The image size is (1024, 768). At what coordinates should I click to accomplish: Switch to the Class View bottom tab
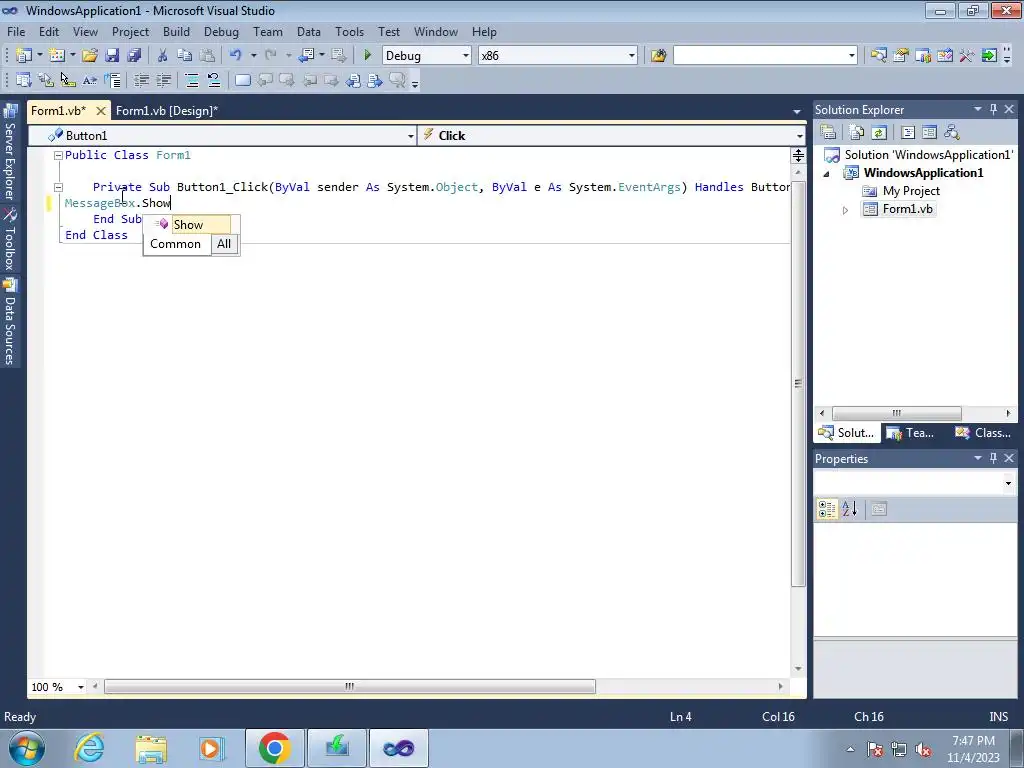tap(983, 432)
